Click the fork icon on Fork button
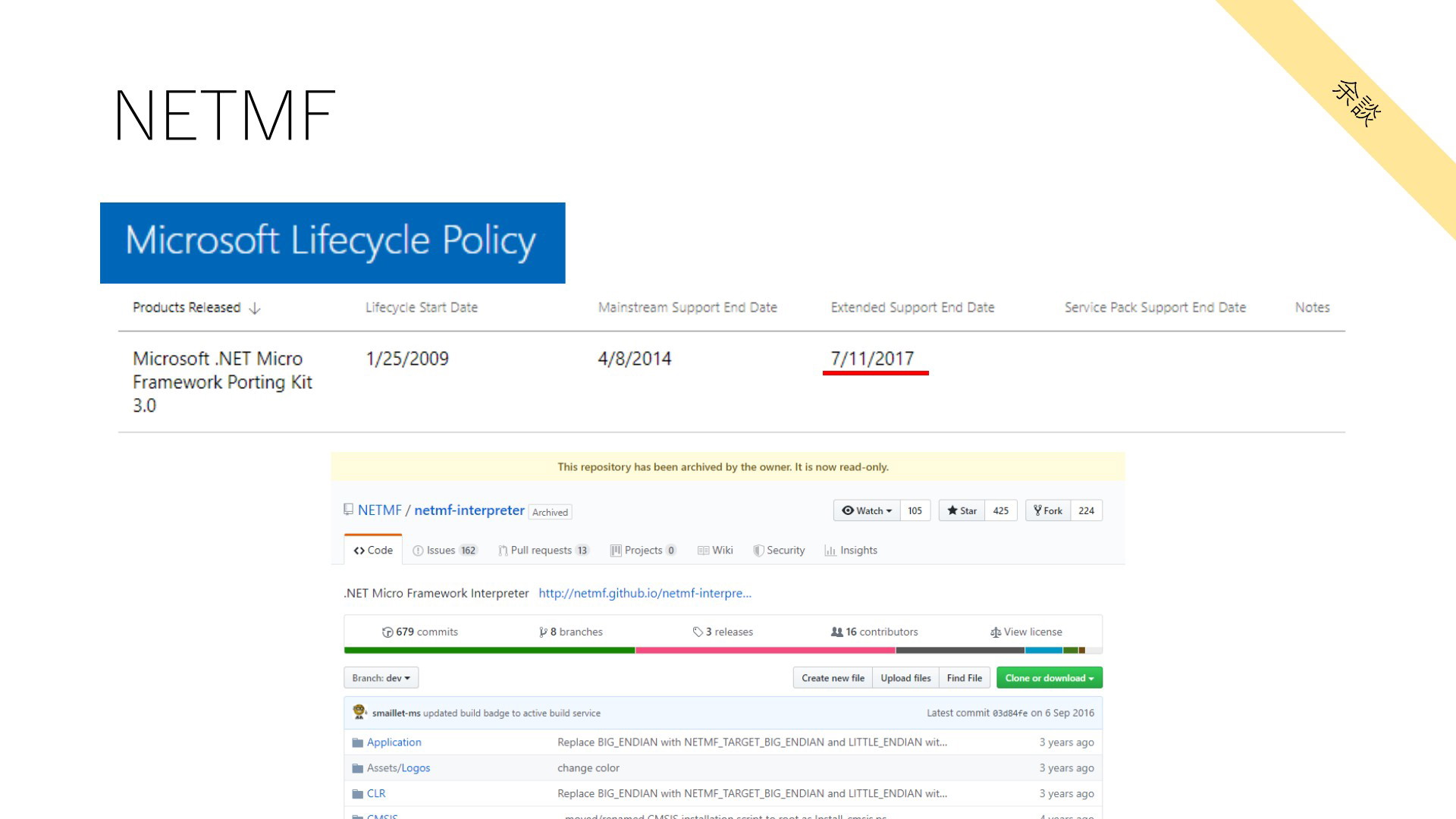Screen dimensions: 1456x819 pos(1037,510)
